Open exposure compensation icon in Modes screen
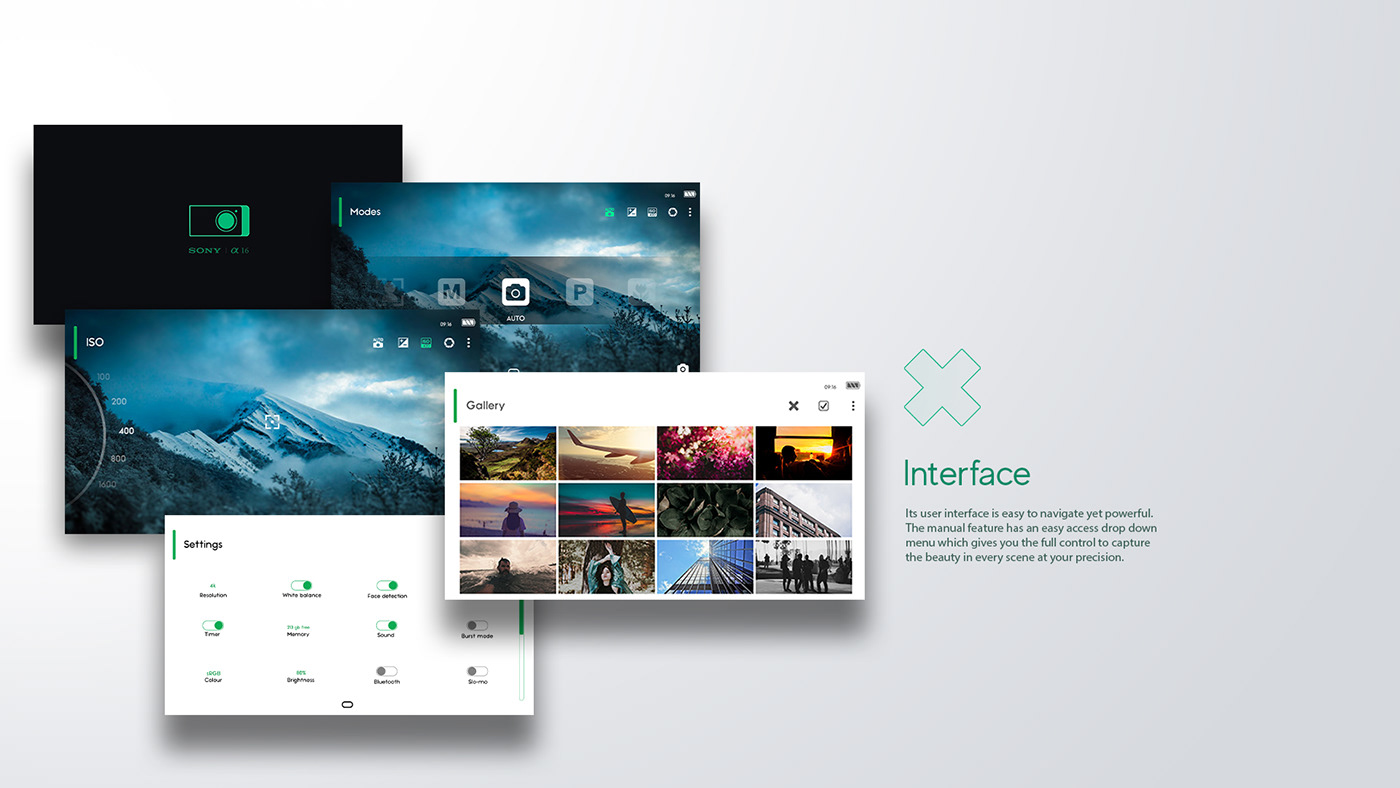This screenshot has height=788, width=1400. 632,212
